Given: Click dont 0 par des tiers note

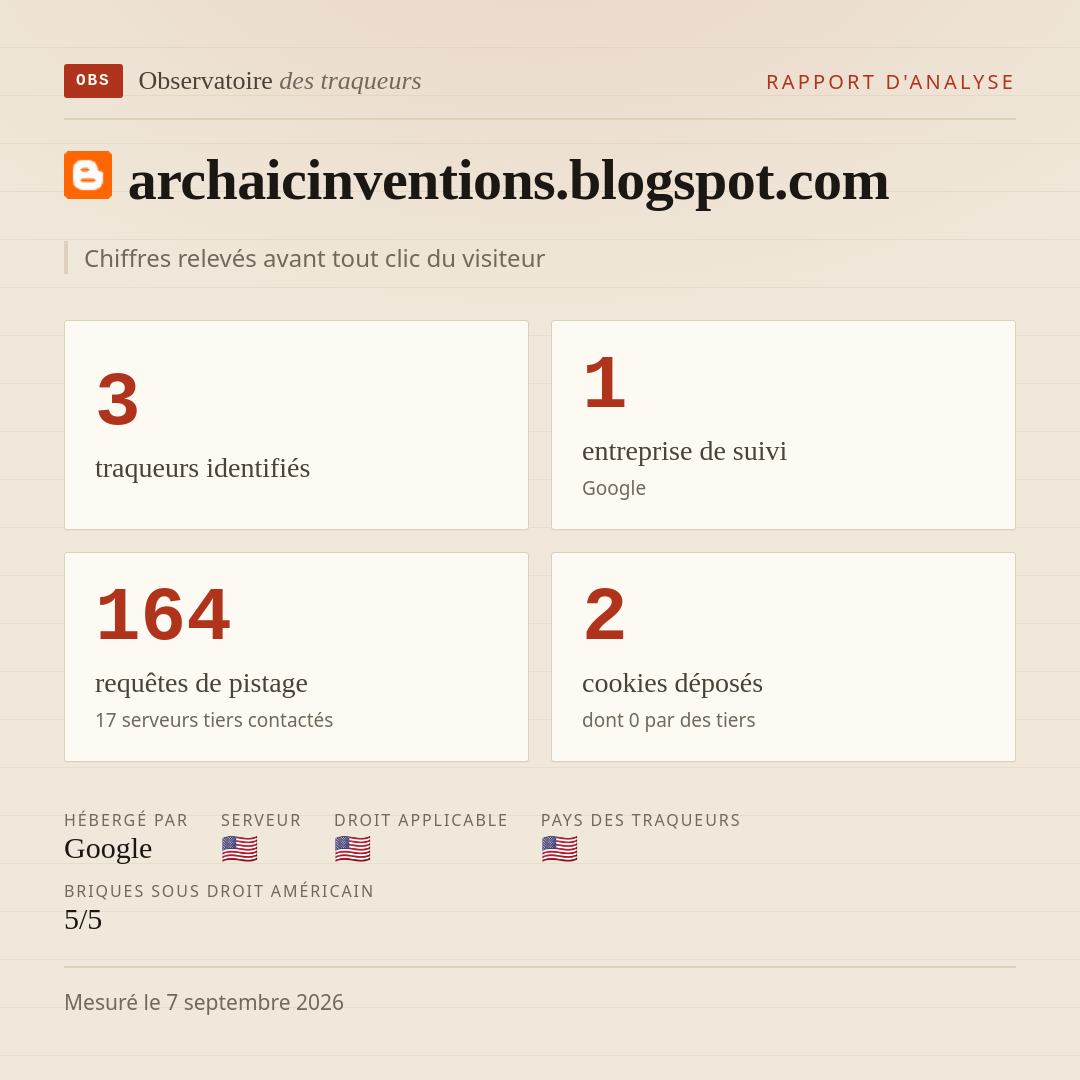Looking at the screenshot, I should pos(669,720).
